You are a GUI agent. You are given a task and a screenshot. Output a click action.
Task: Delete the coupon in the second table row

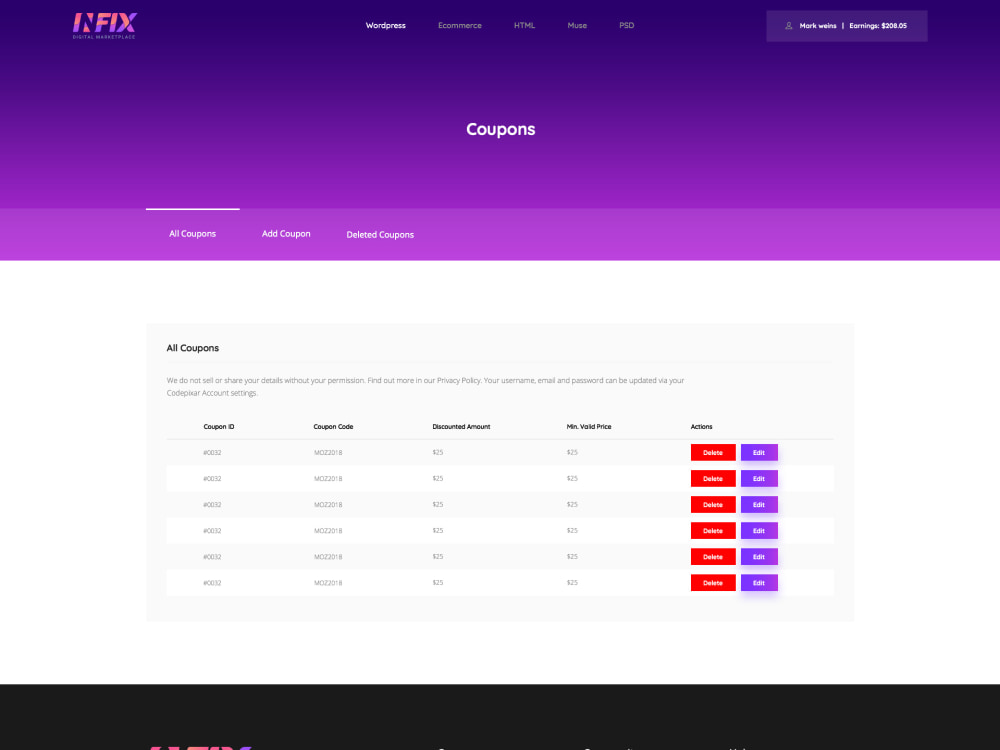pos(712,478)
